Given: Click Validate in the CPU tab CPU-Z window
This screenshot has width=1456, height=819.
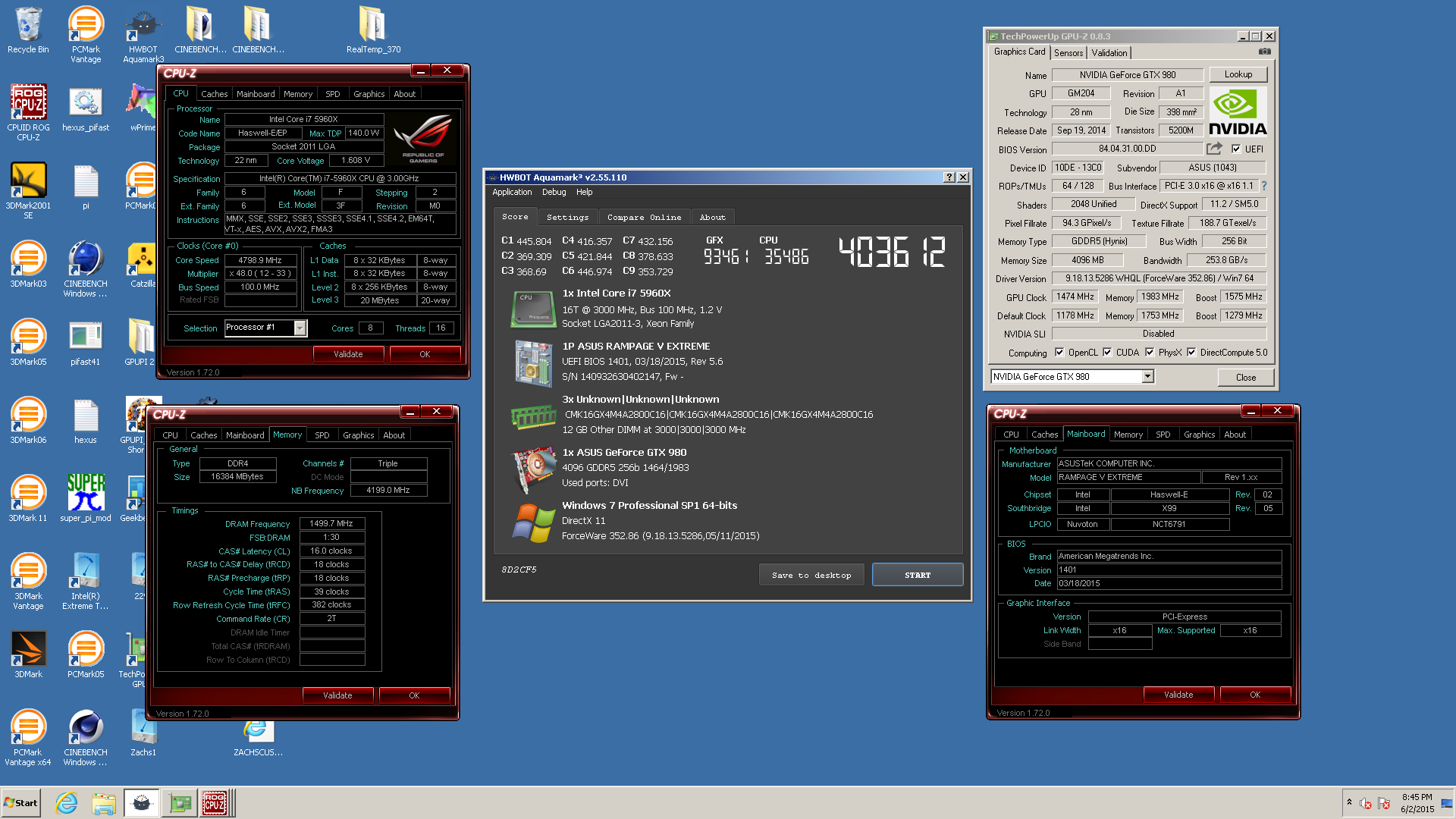Looking at the screenshot, I should point(348,354).
